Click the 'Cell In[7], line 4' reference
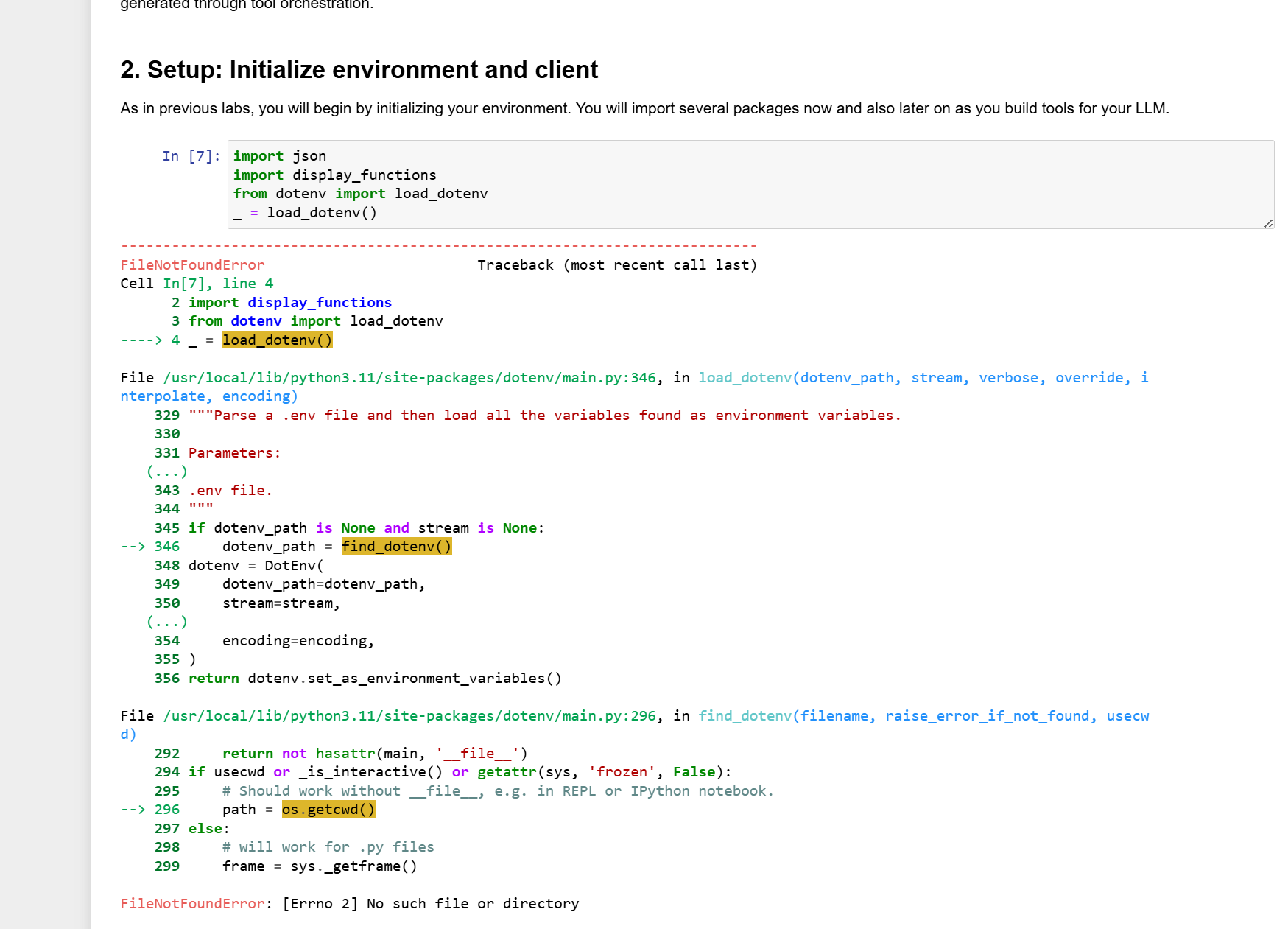 pos(197,284)
